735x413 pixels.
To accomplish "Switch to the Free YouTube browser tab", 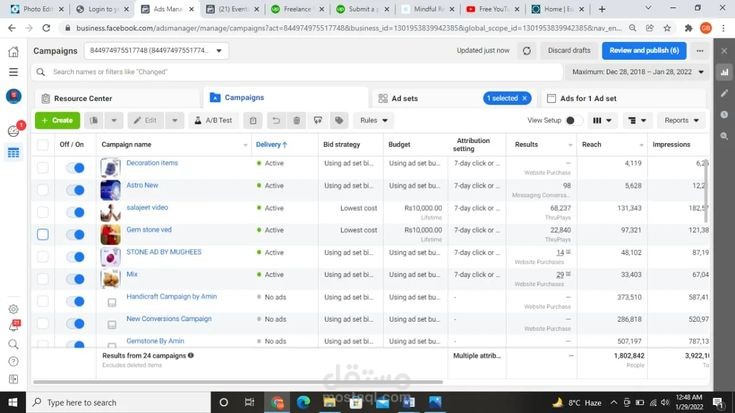I will (493, 9).
